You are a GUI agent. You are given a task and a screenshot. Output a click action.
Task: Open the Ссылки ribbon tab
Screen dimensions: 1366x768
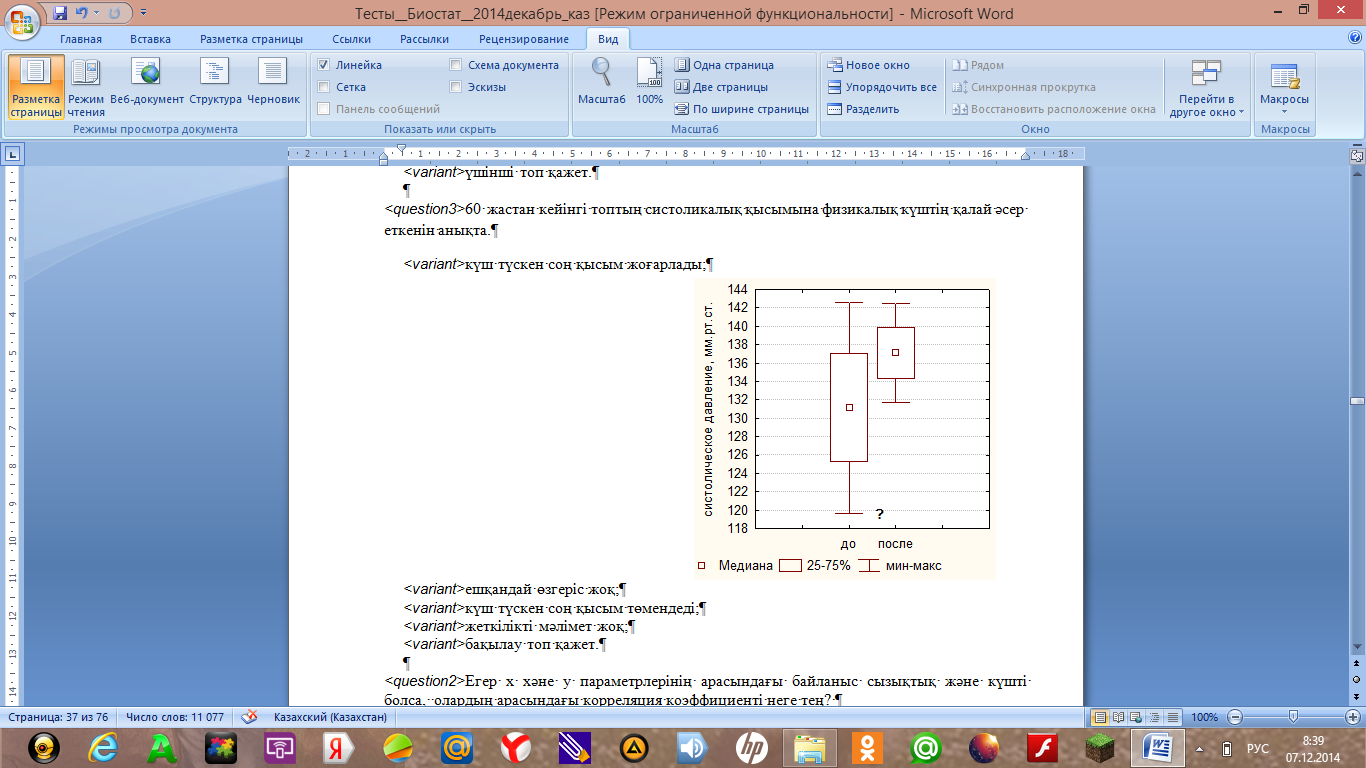(x=352, y=39)
